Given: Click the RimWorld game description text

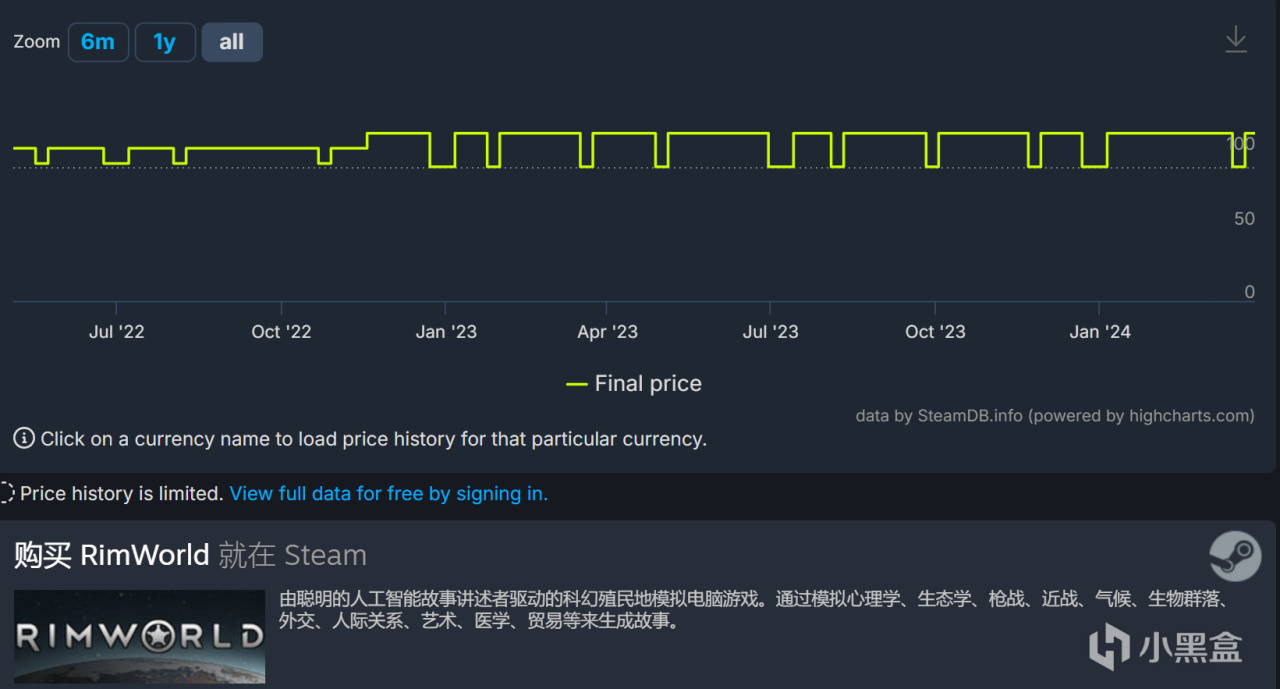Looking at the screenshot, I should [x=752, y=610].
